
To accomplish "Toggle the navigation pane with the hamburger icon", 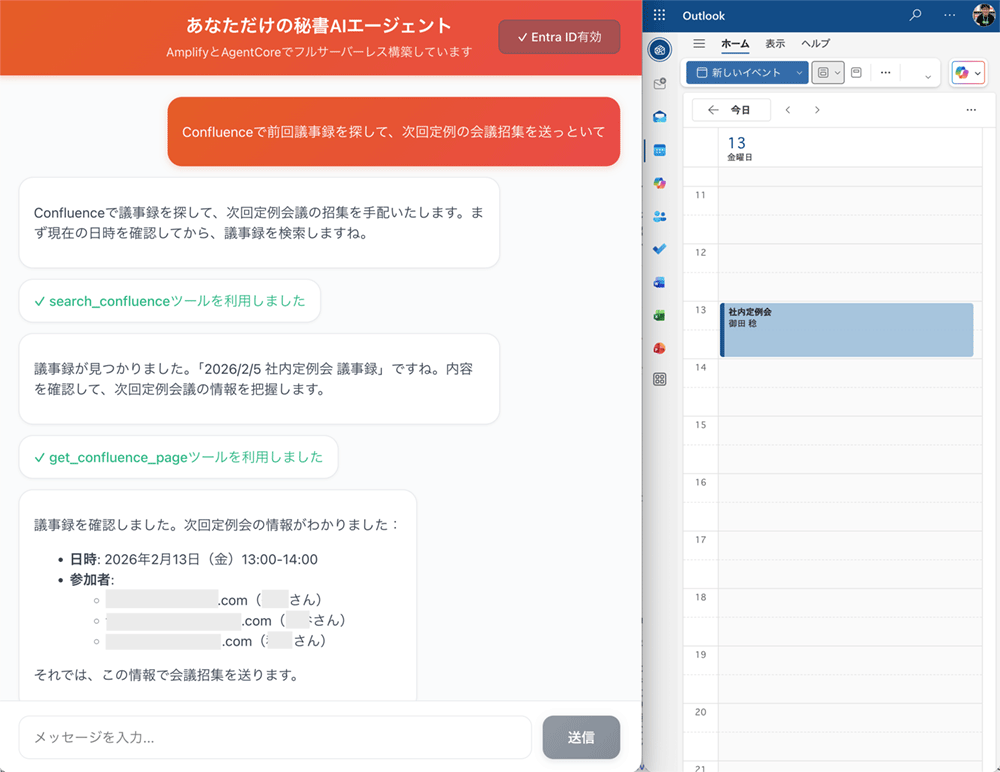I will 698,43.
